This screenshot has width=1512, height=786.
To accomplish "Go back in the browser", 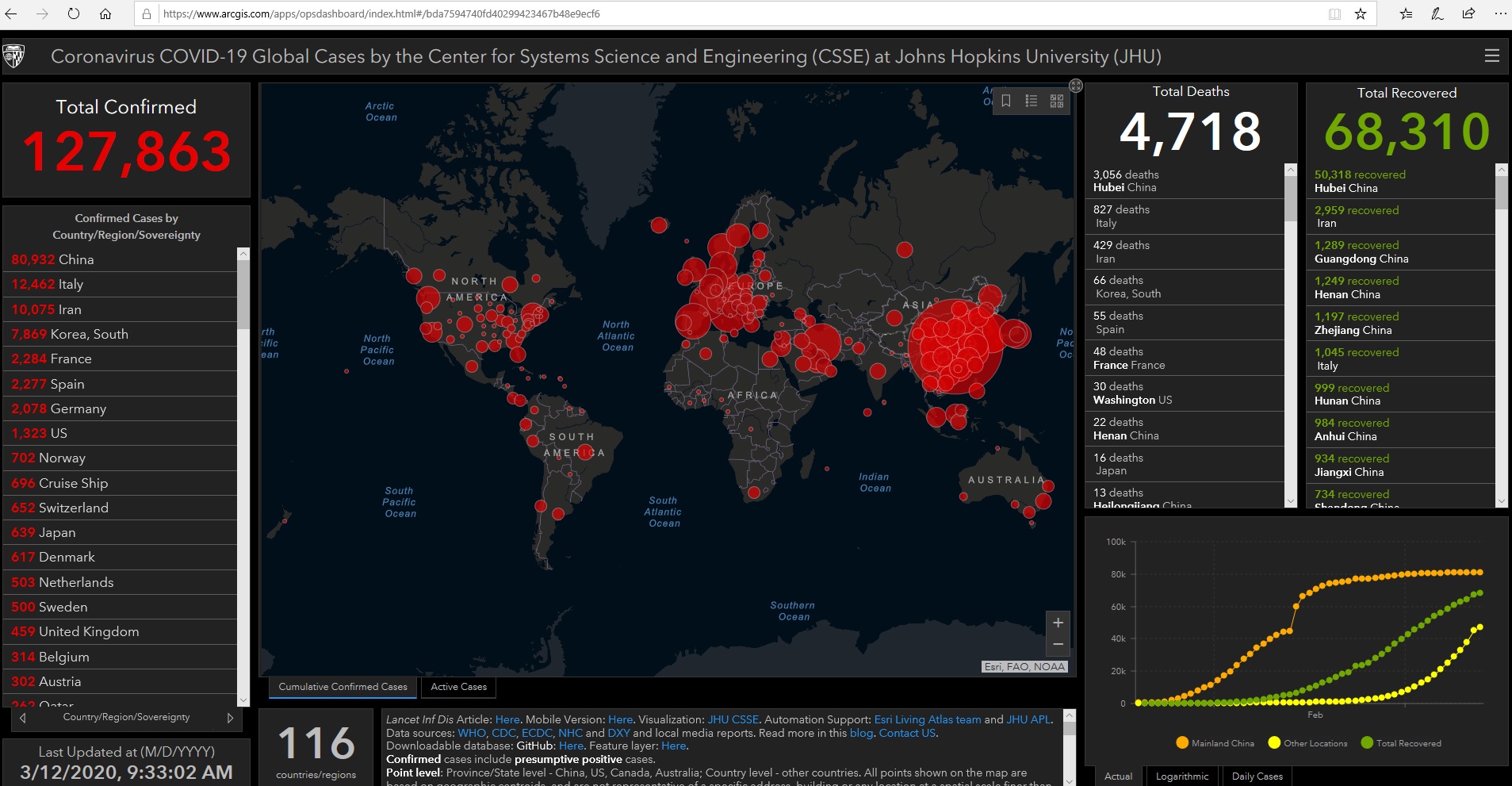I will (x=11, y=13).
